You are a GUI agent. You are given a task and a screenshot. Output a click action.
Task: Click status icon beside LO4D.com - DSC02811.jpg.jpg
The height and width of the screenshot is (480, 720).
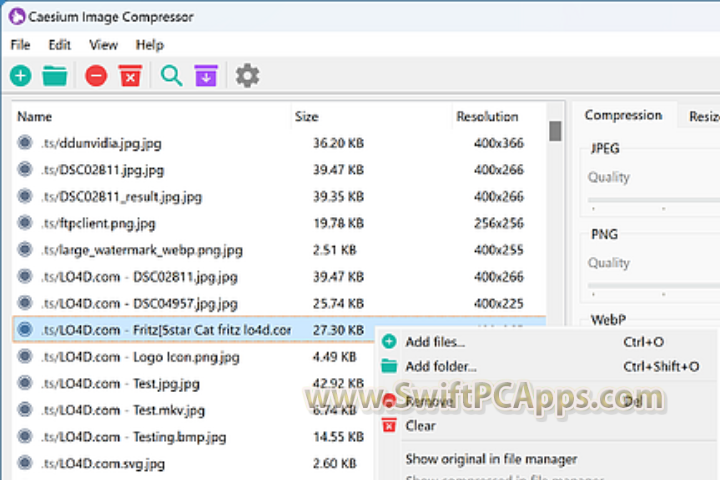pos(25,276)
